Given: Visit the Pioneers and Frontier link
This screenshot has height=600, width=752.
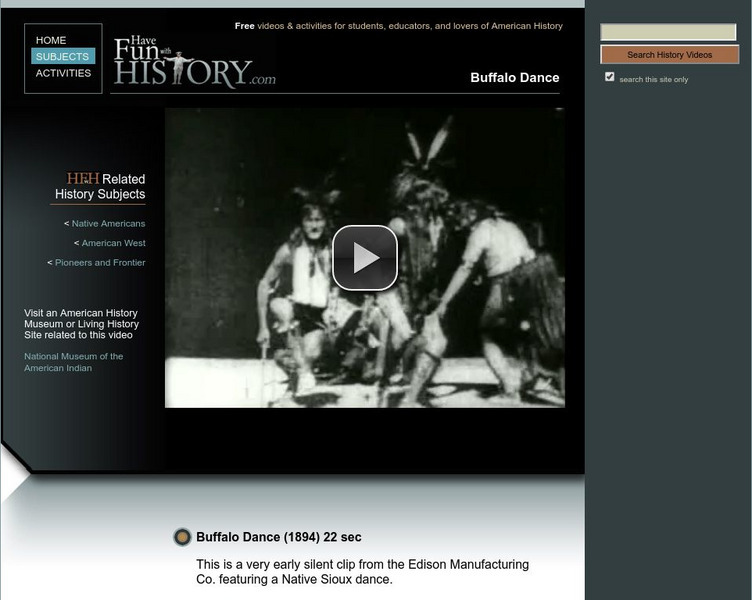Looking at the screenshot, I should (100, 263).
